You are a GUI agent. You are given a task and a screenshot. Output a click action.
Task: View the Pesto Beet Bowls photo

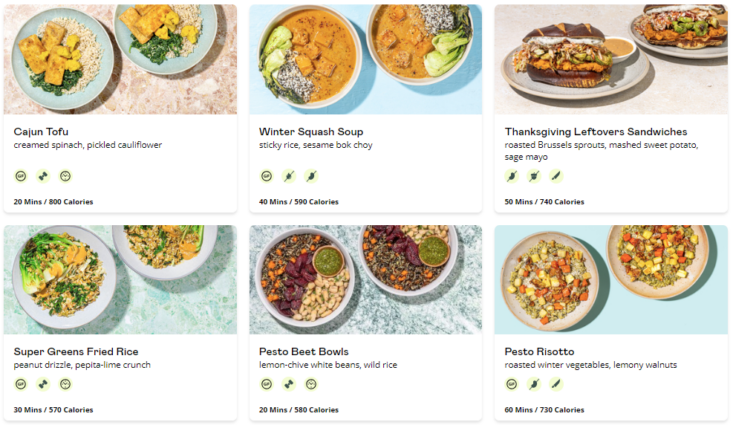[x=365, y=279]
